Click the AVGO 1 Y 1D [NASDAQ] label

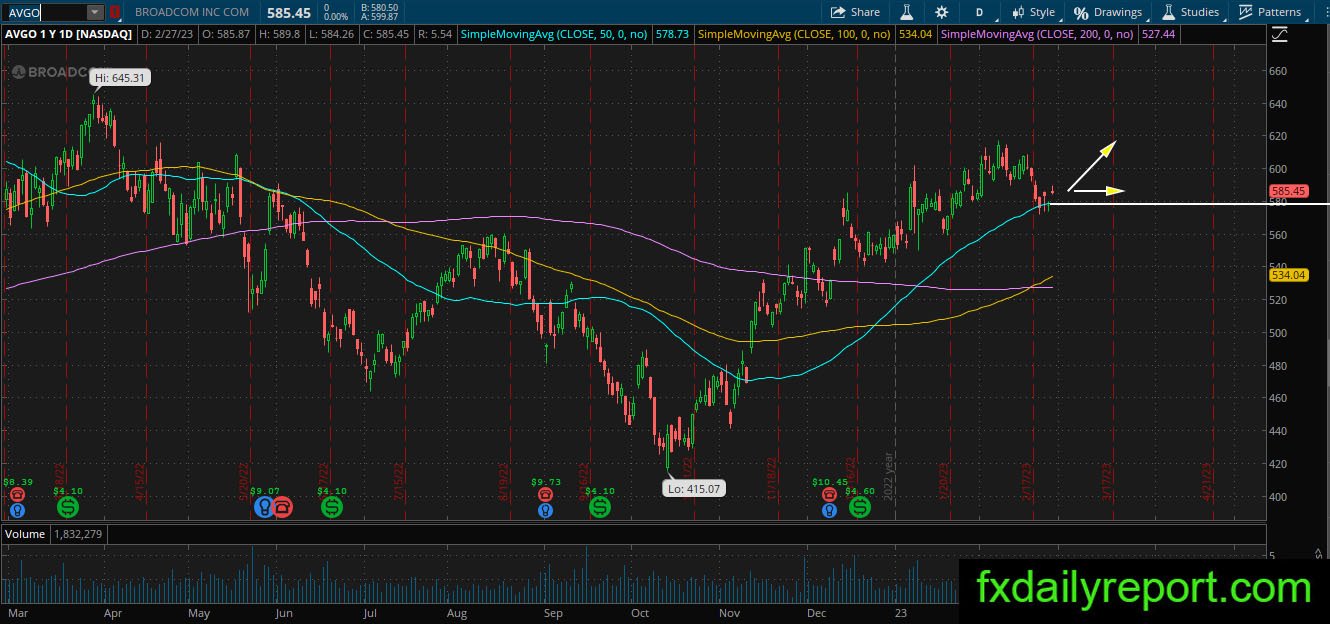[70, 34]
